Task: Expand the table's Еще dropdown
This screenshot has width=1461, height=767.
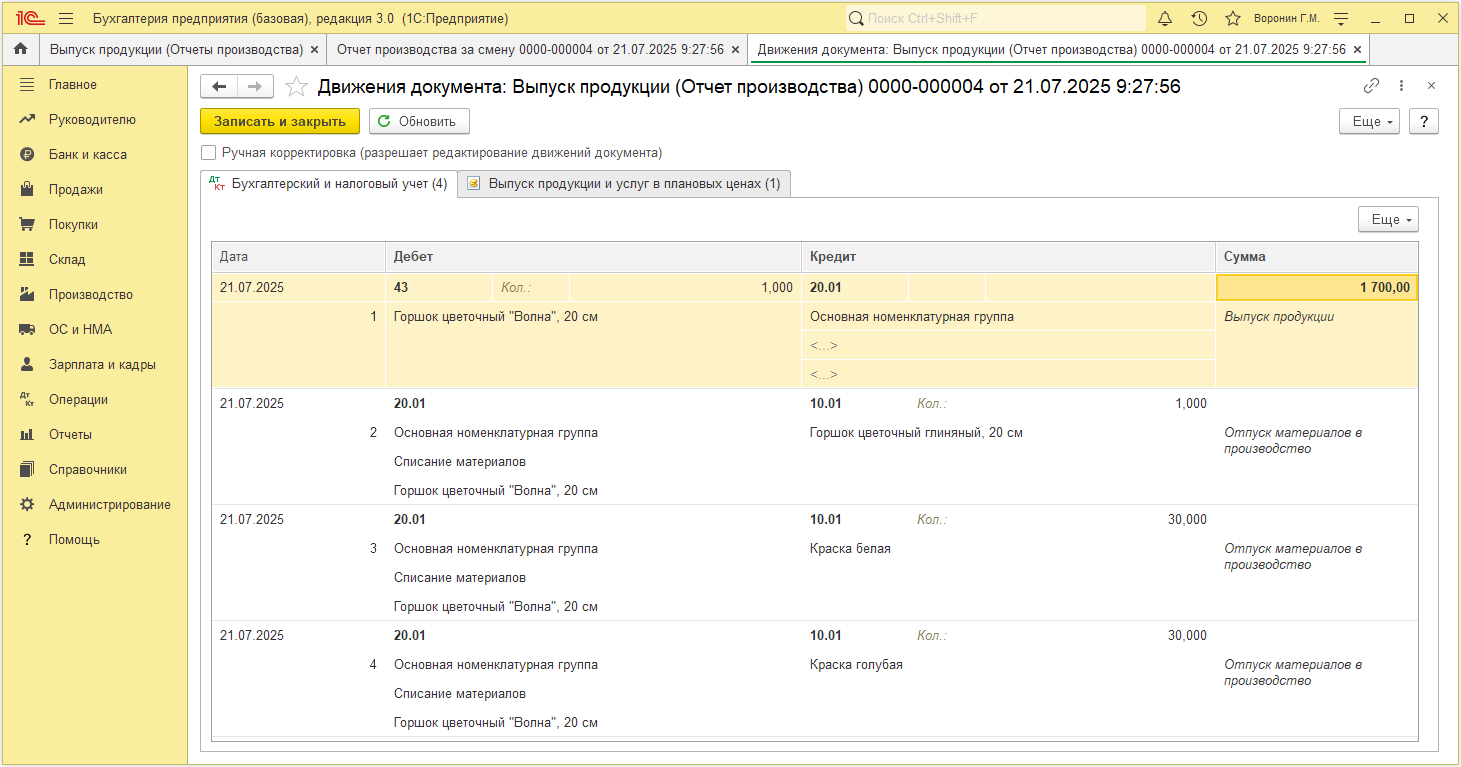Action: point(1388,219)
